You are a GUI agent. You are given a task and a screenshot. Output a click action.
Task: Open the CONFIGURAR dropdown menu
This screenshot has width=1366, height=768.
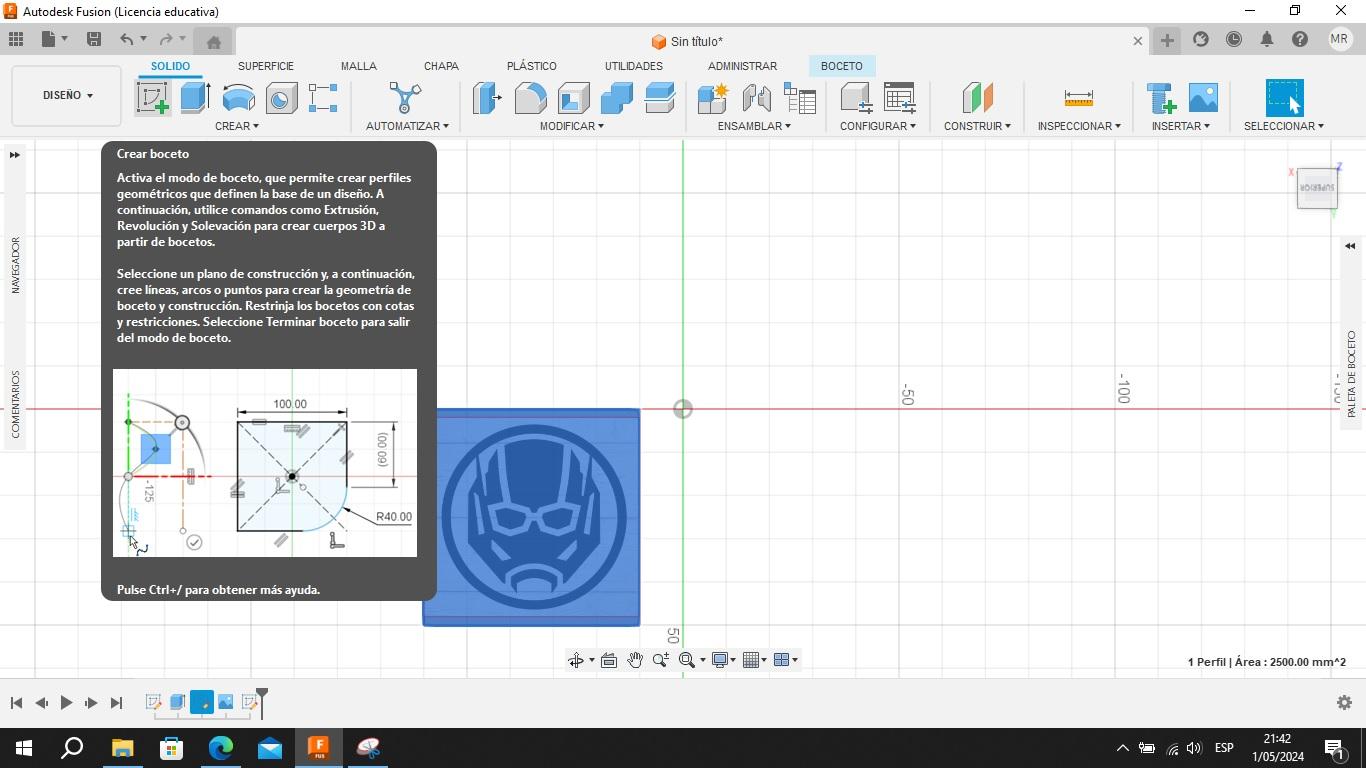coord(878,126)
